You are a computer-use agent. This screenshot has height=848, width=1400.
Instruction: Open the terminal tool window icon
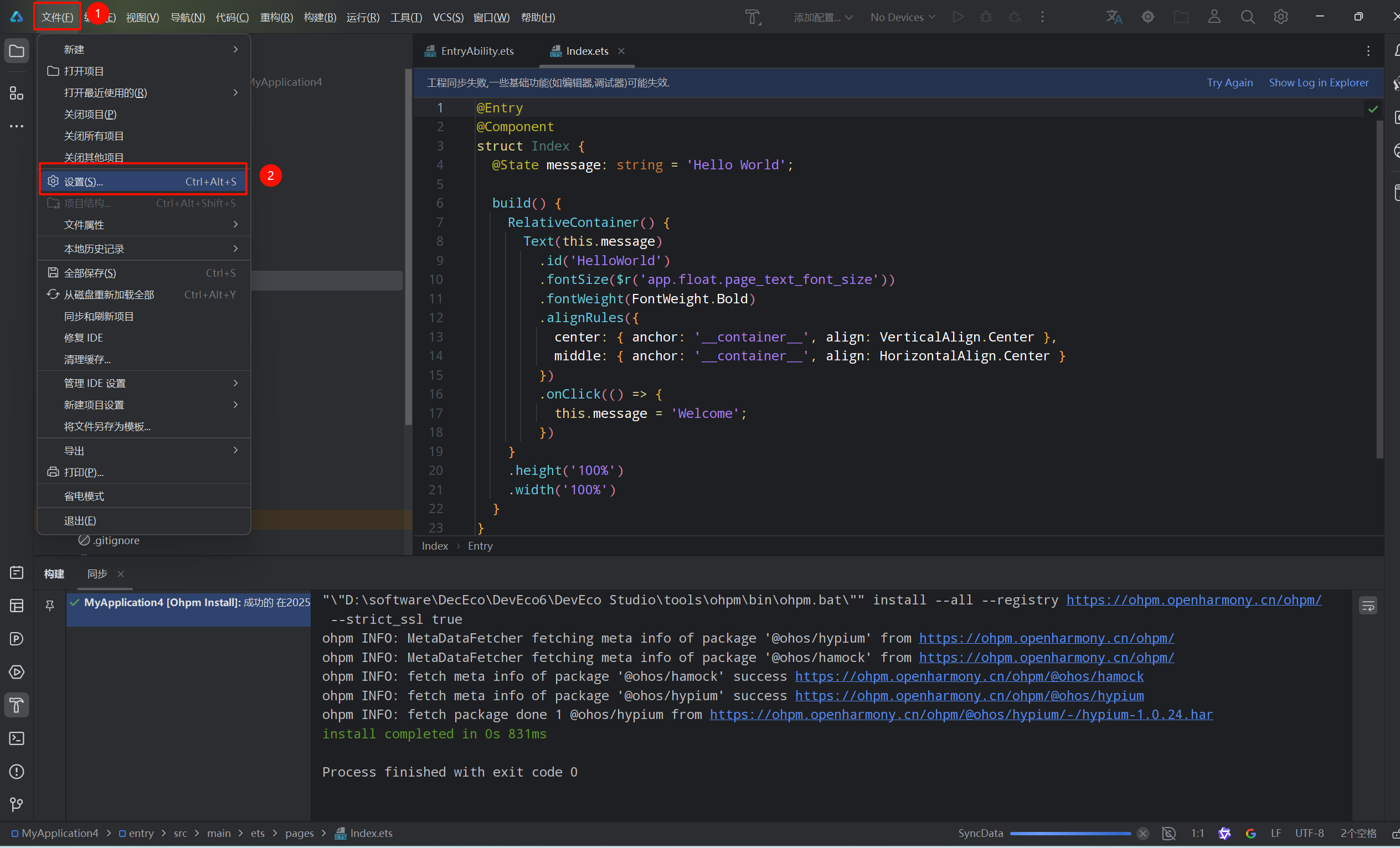[x=17, y=738]
